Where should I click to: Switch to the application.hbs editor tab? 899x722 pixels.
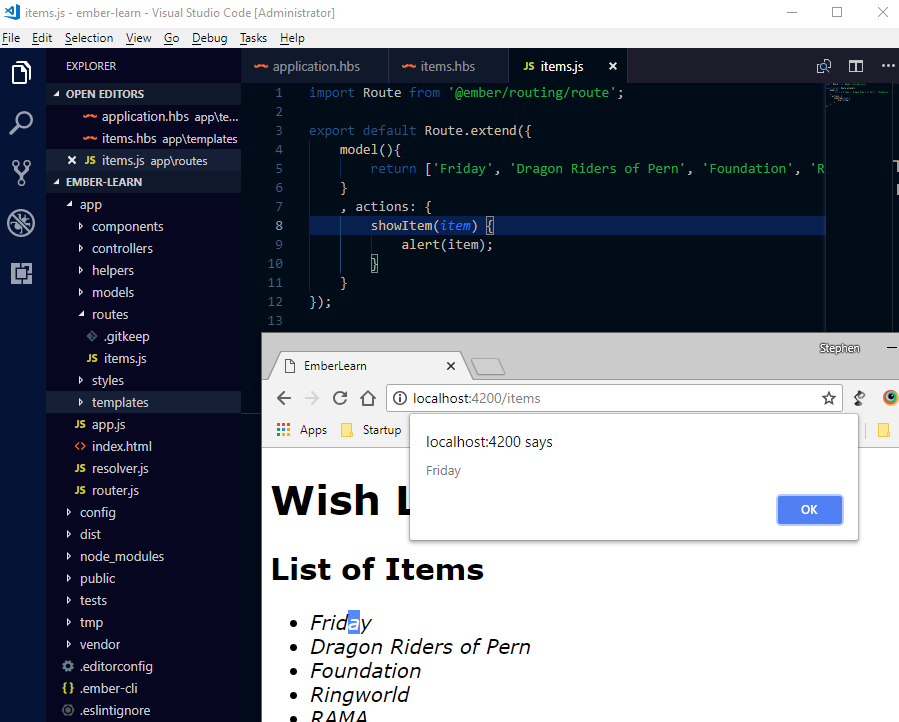[315, 66]
